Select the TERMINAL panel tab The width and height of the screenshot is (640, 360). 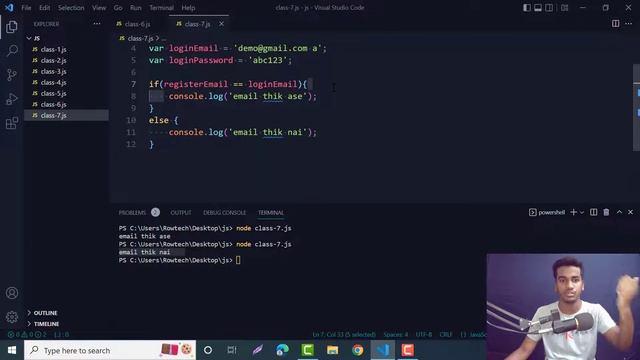[x=271, y=213]
